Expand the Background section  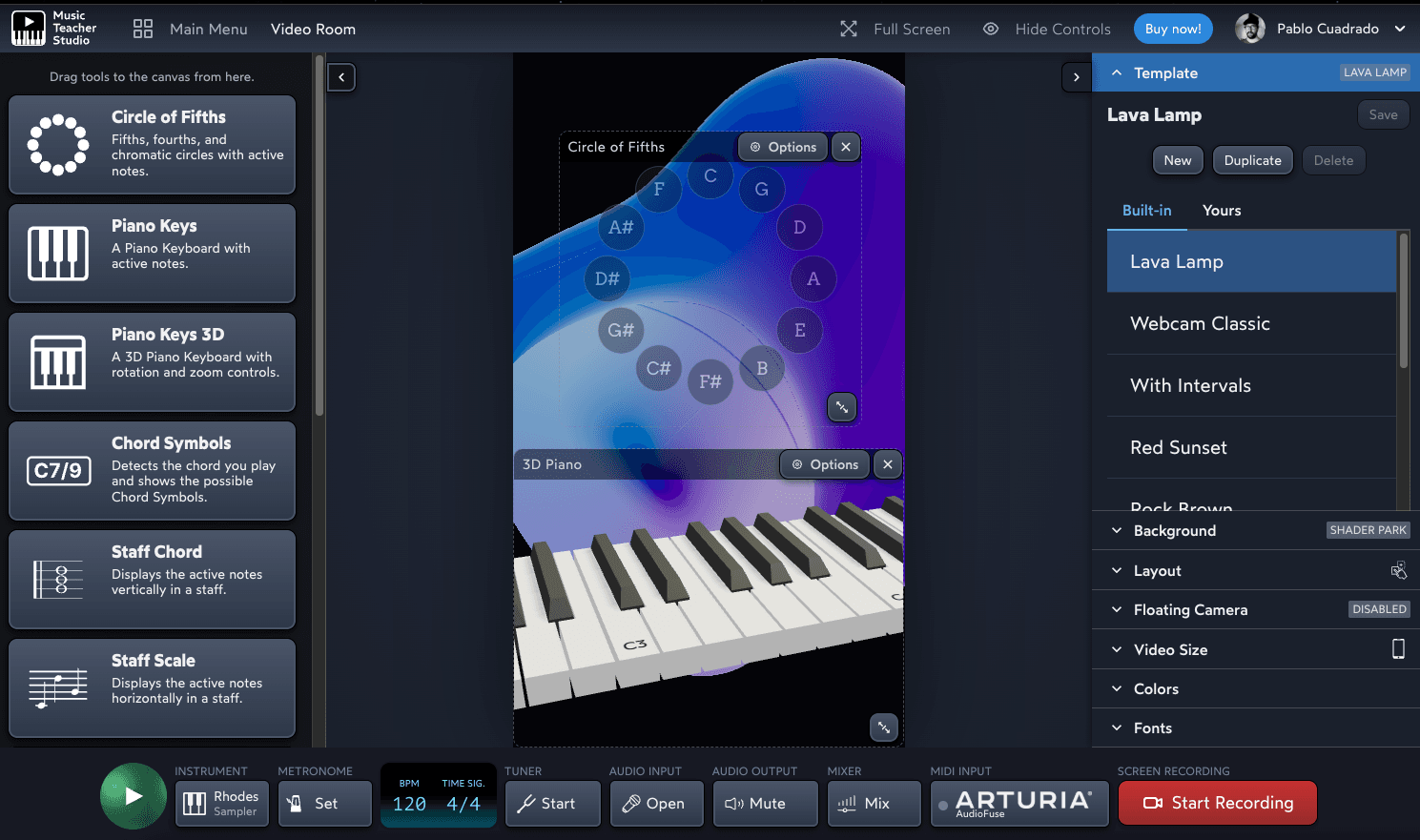coord(1174,531)
